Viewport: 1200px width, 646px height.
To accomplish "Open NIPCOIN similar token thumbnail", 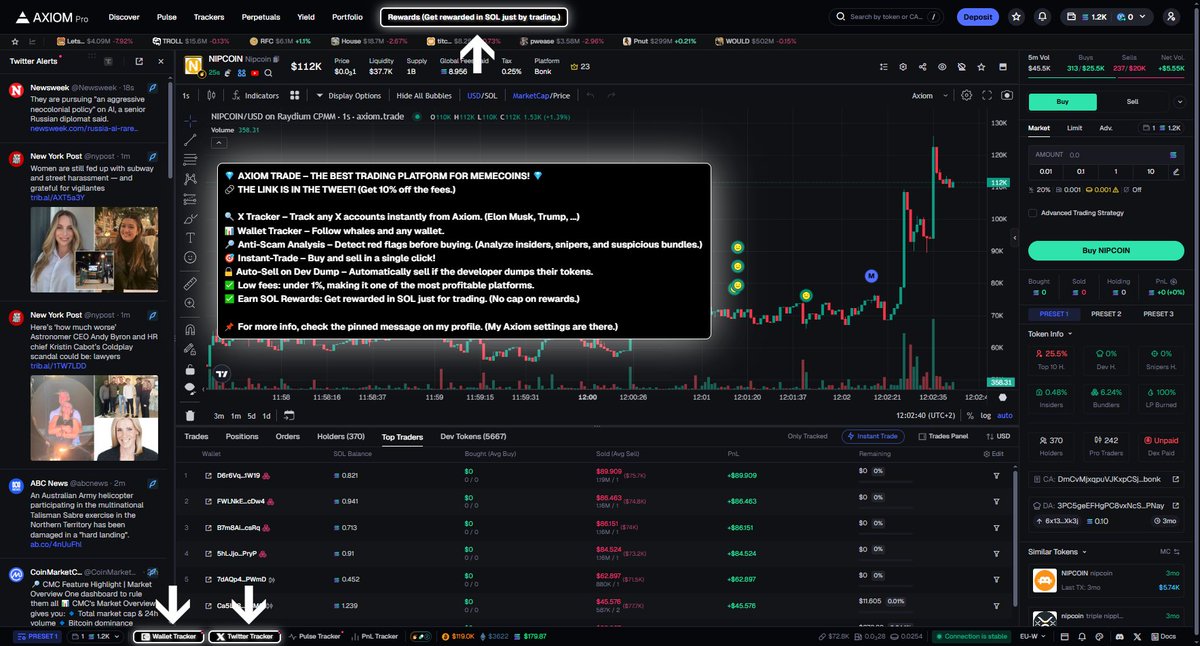I will [x=1044, y=579].
